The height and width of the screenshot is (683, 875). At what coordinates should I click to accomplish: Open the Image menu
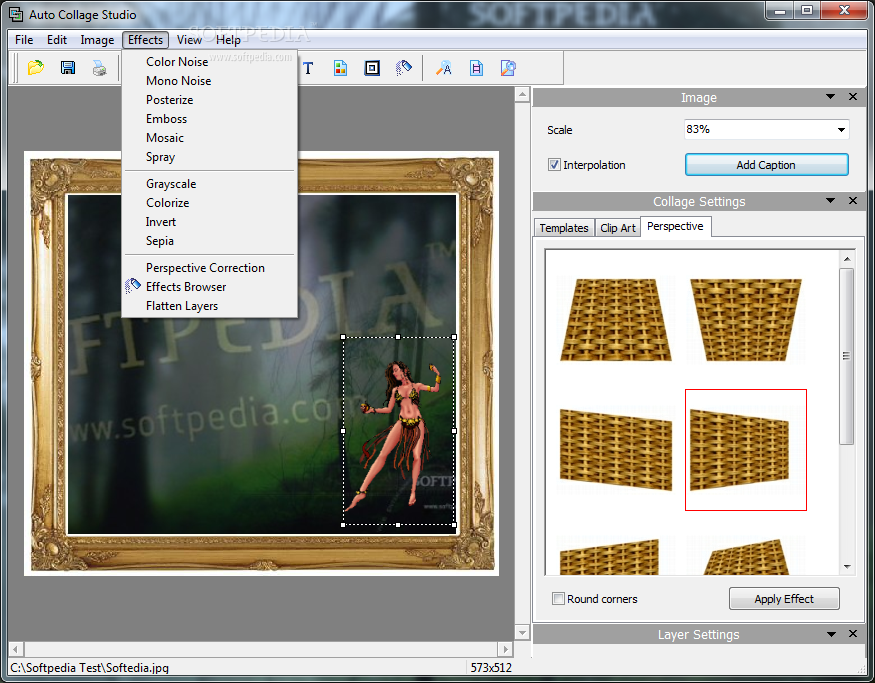[x=97, y=40]
